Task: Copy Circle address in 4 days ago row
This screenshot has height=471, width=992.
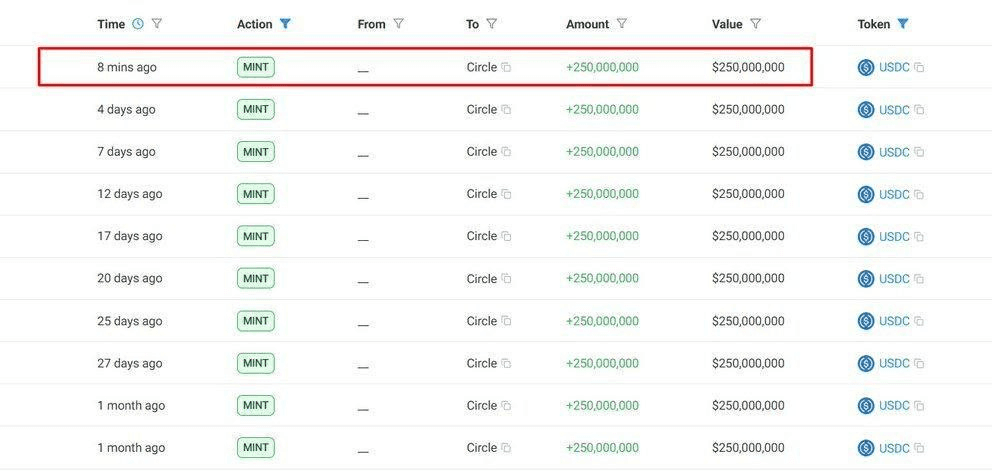Action: (x=506, y=110)
